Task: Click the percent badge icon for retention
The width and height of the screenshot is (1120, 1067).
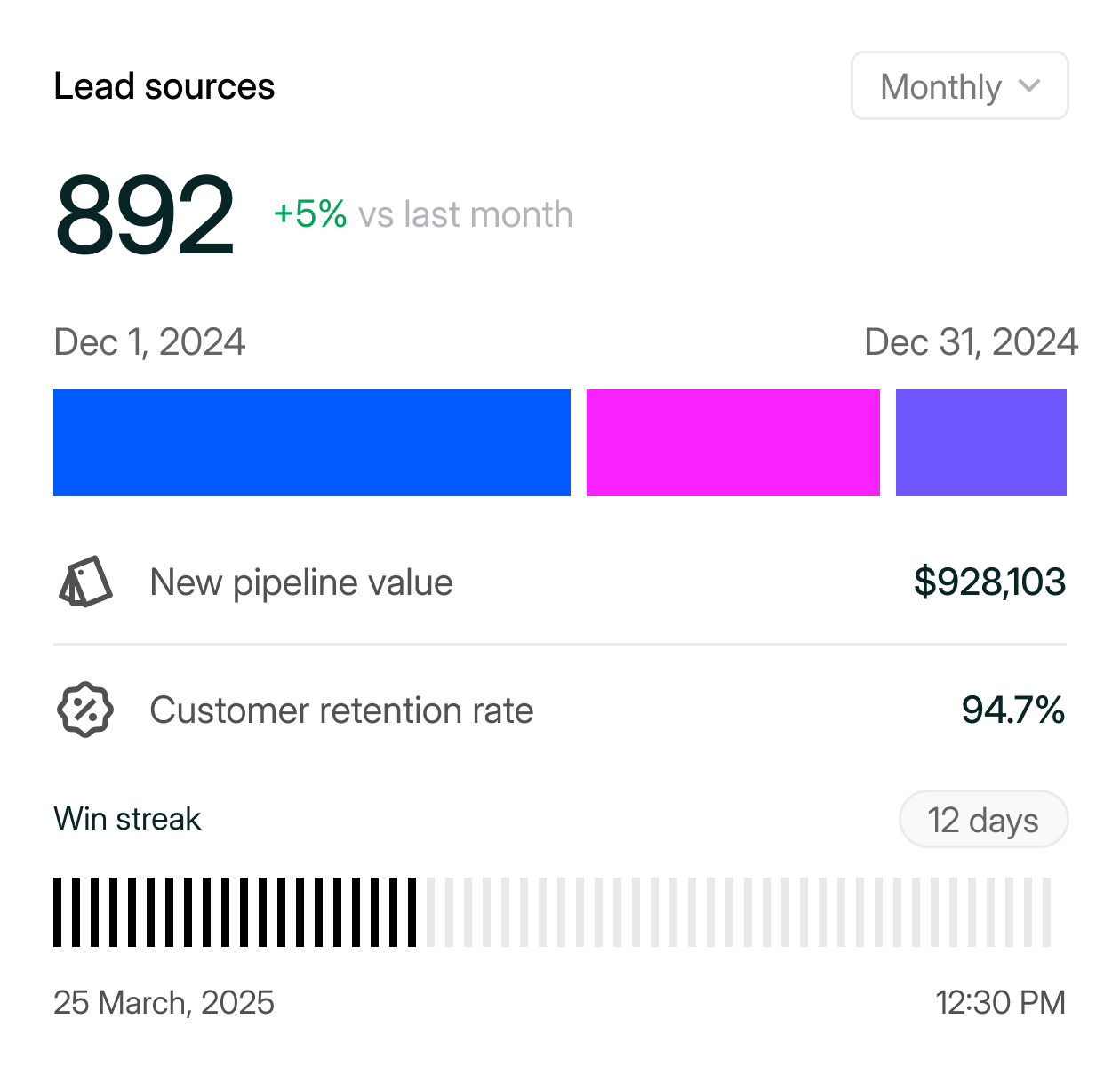Action: point(85,710)
